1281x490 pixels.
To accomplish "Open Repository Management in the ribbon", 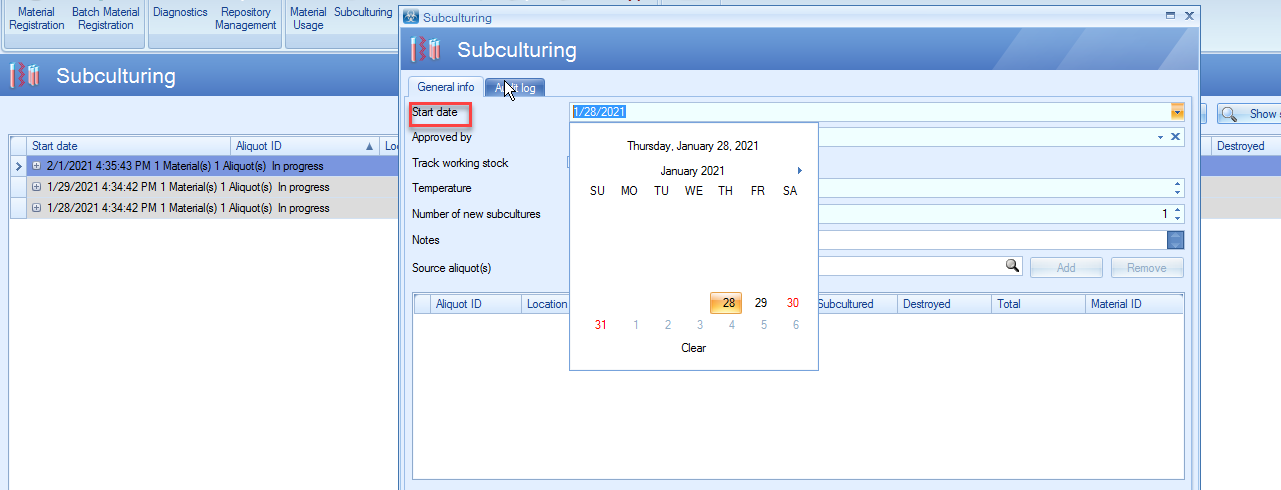I will click(x=245, y=19).
